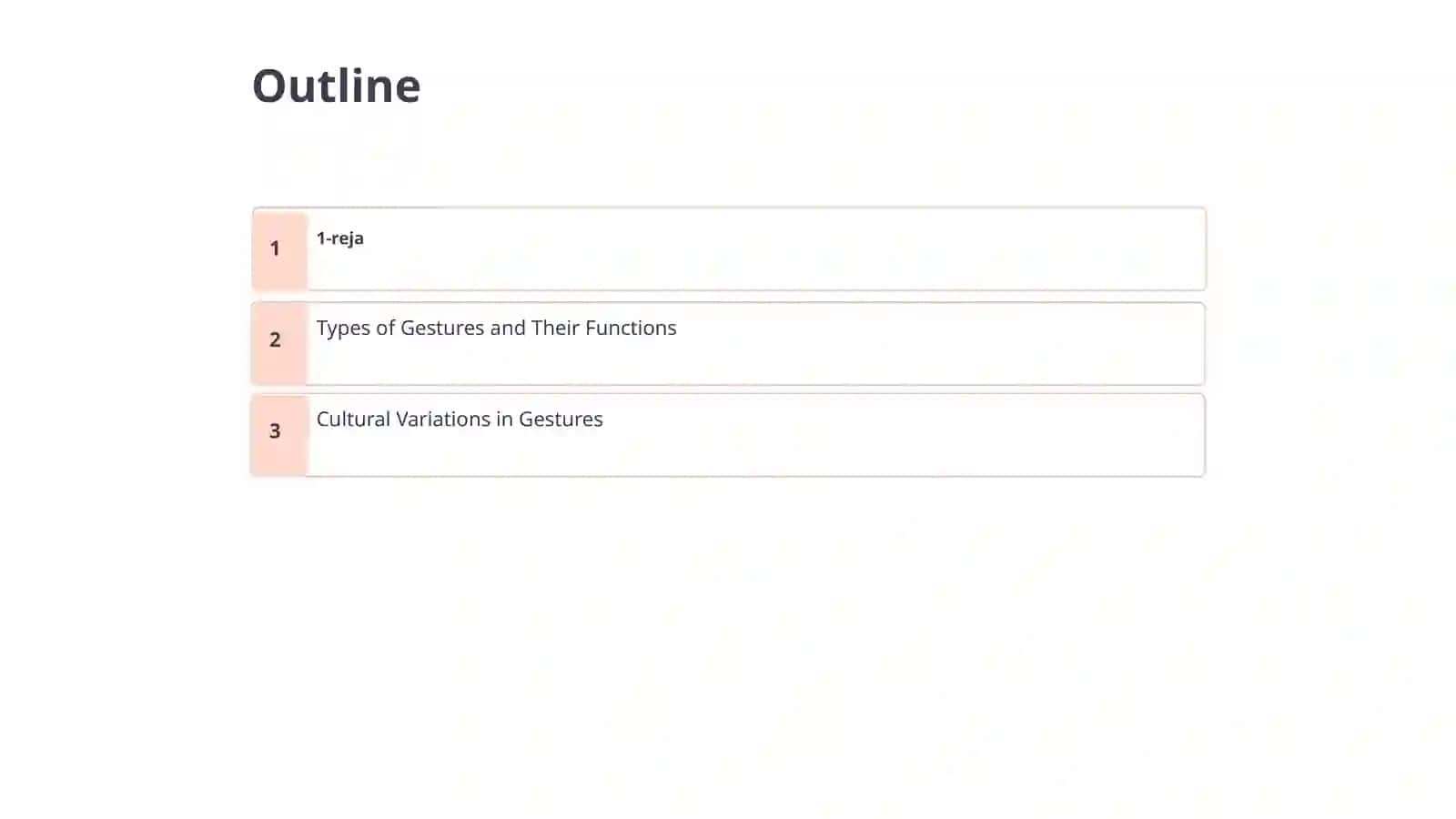This screenshot has width=1456, height=819.
Task: Select the number 3 badge
Action: [275, 430]
